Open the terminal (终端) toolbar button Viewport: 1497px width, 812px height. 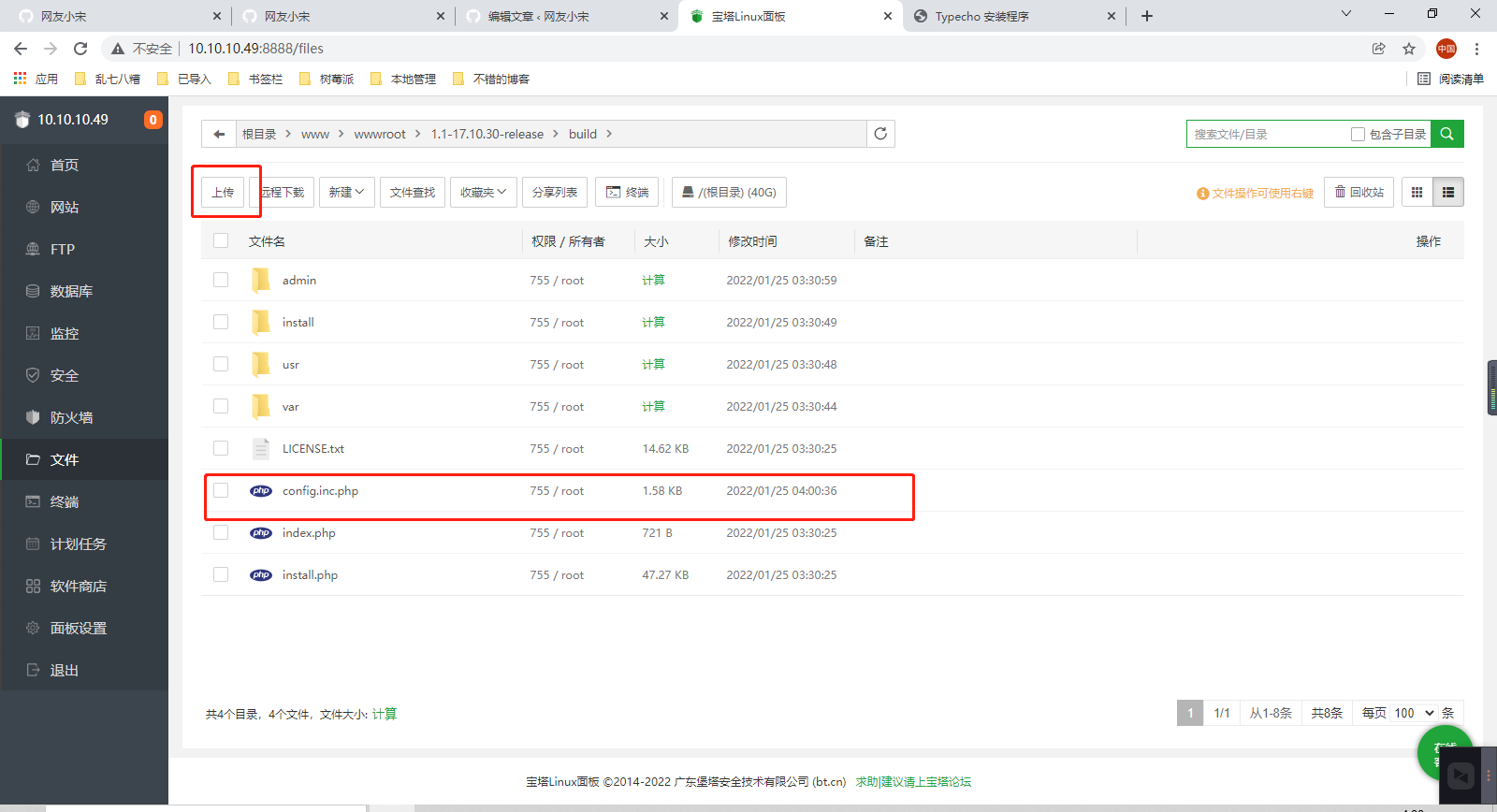(627, 192)
